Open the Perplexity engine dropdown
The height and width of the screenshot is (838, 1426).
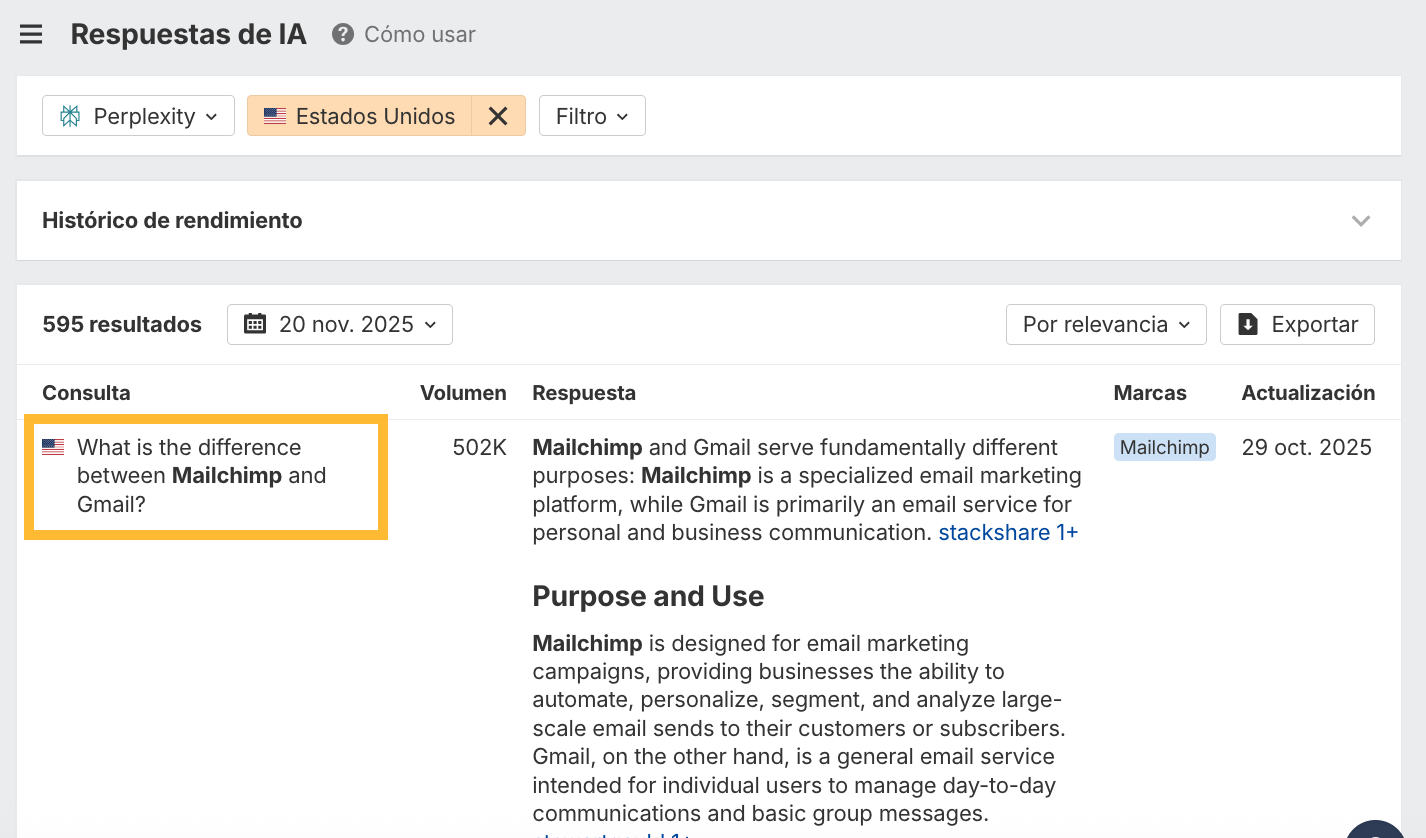coord(138,116)
